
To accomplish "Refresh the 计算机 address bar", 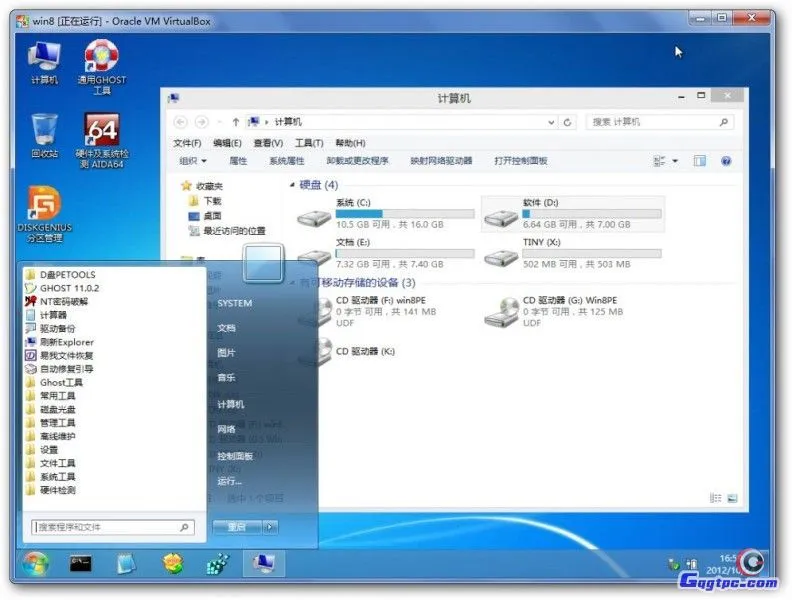I will 567,122.
